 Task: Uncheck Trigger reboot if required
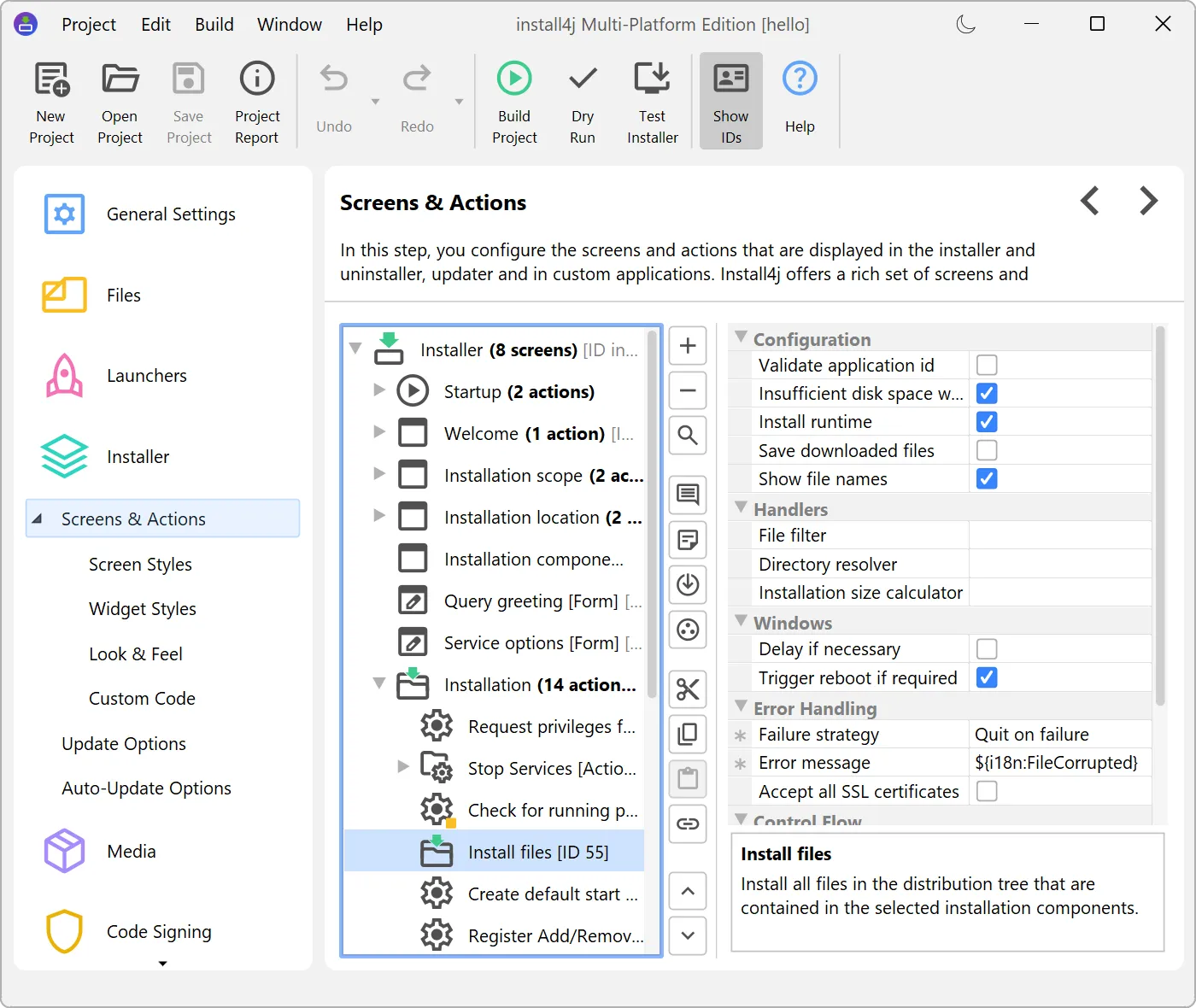[x=987, y=677]
